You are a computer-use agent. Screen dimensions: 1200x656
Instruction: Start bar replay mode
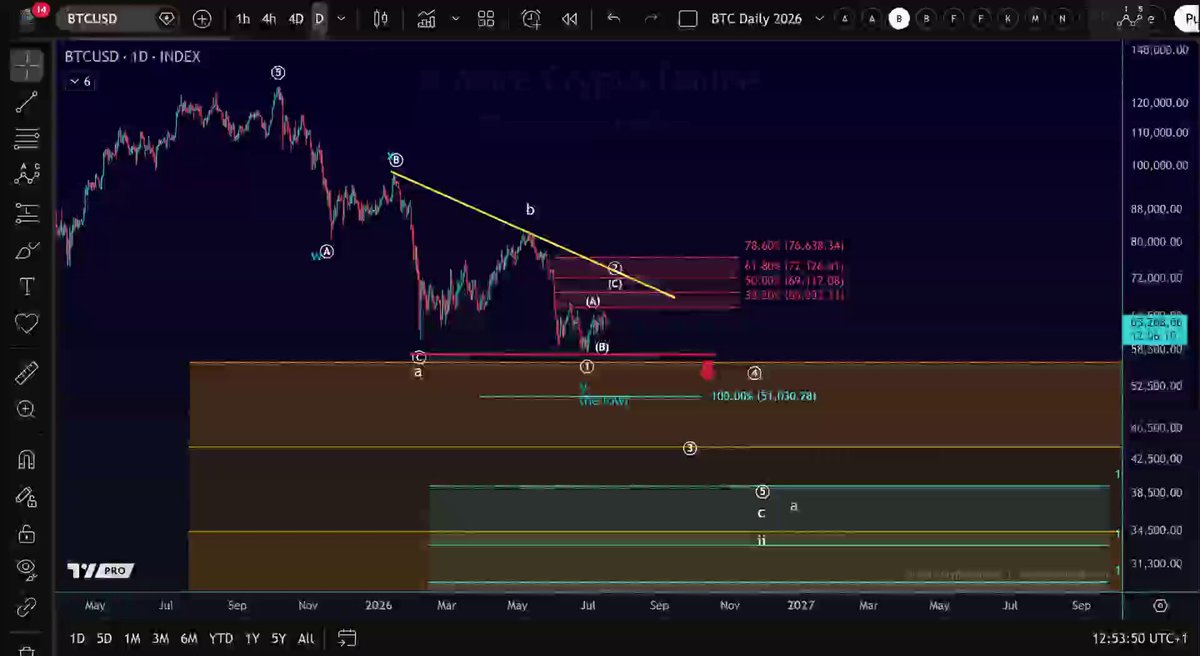click(x=570, y=18)
